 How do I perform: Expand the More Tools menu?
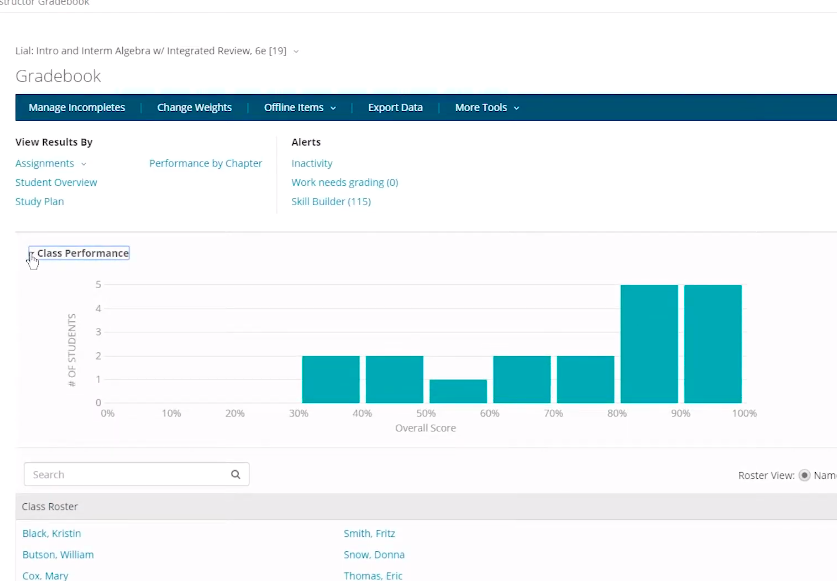click(487, 107)
